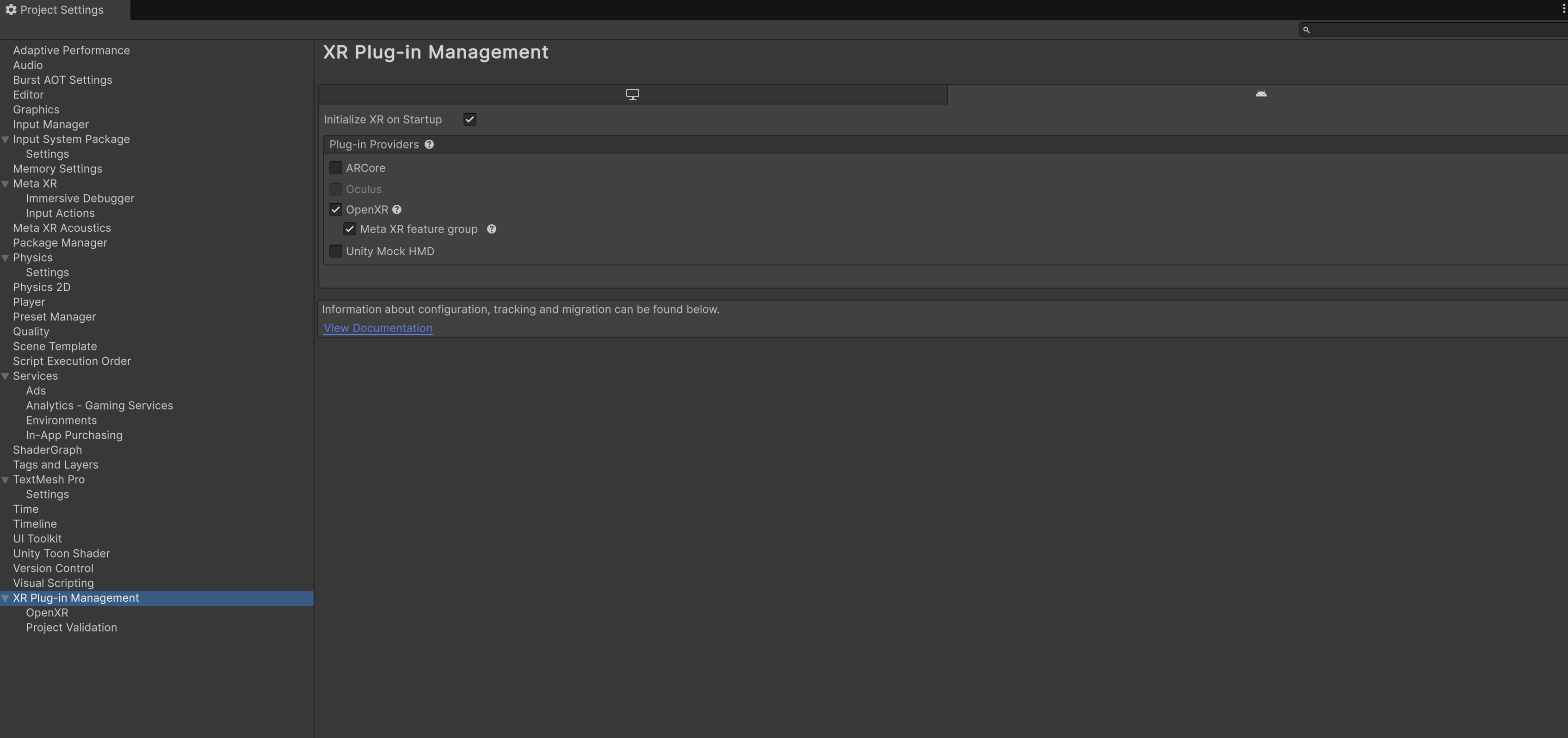Collapse the Services tree section

click(x=6, y=376)
